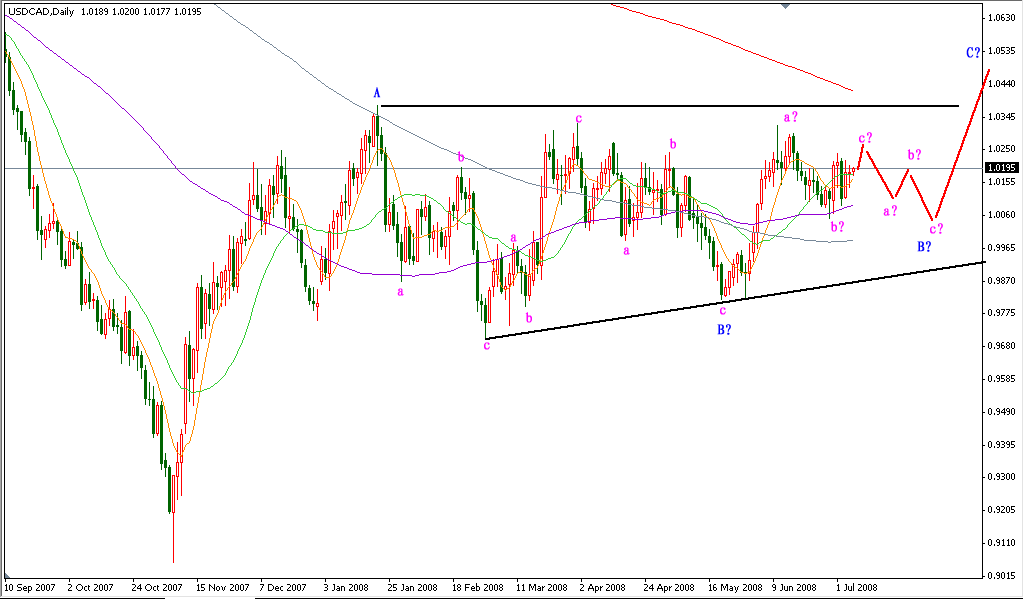Click the '3 Jan 2008' date label
Image resolution: width=1023 pixels, height=599 pixels.
pyautogui.click(x=346, y=587)
